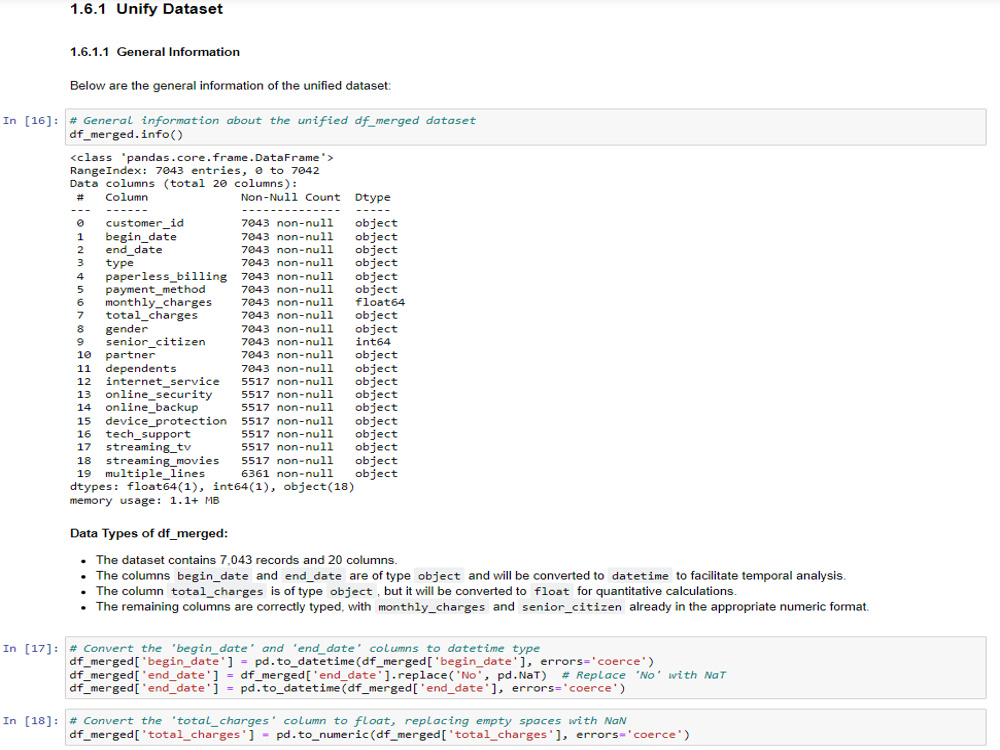Click the 'device_protection' column row
The image size is (1000, 750).
click(x=237, y=421)
